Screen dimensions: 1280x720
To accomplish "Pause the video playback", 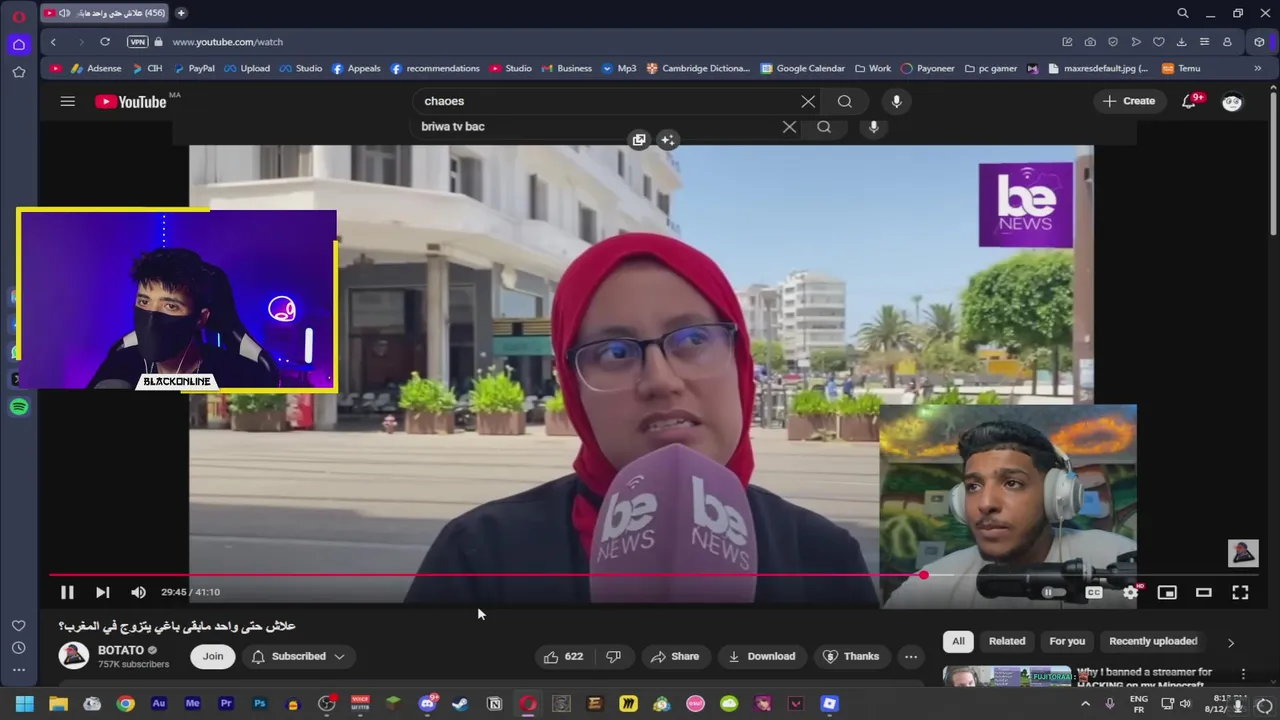I will pyautogui.click(x=67, y=592).
